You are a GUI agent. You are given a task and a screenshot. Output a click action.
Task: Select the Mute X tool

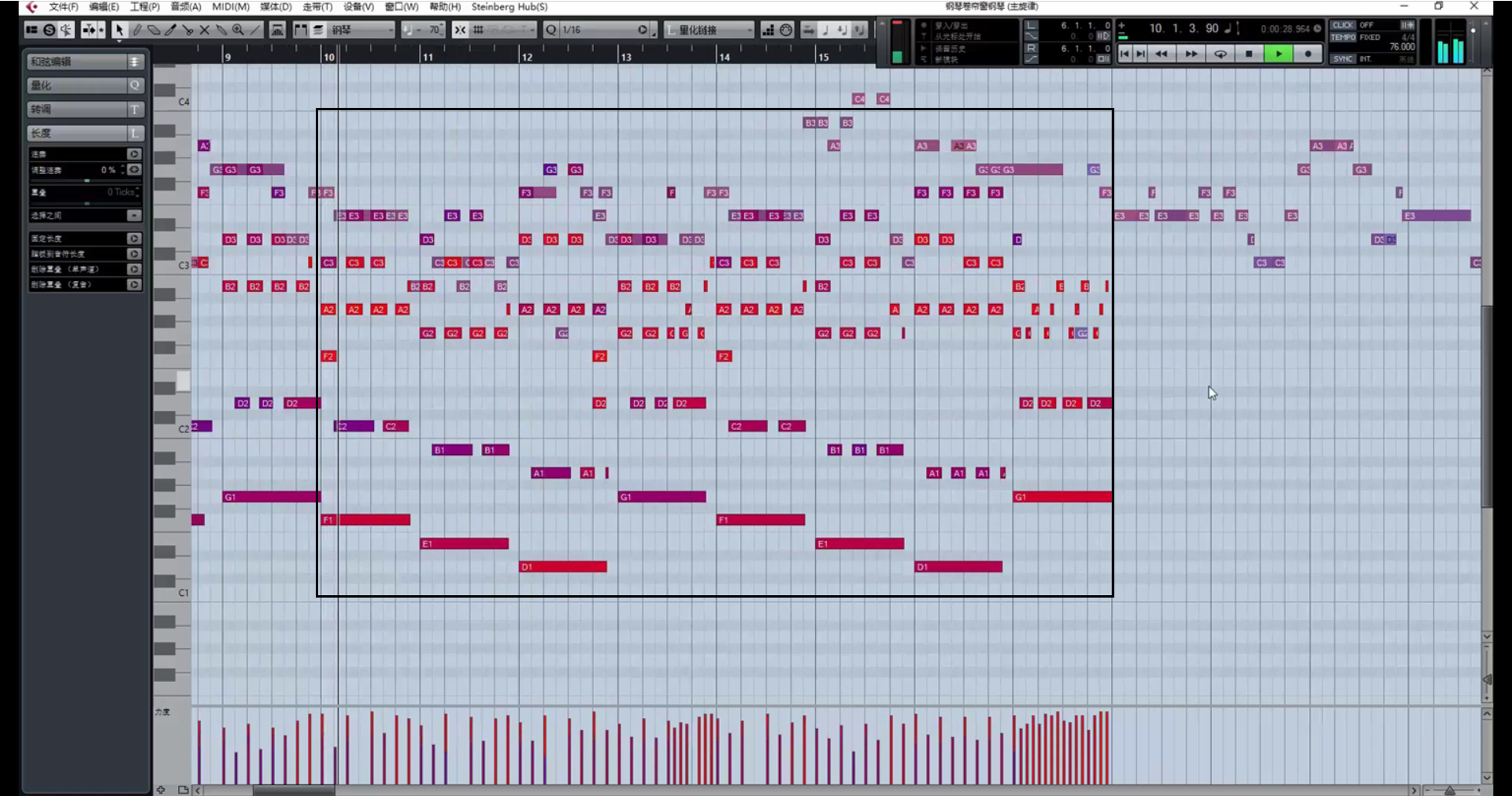(x=204, y=30)
